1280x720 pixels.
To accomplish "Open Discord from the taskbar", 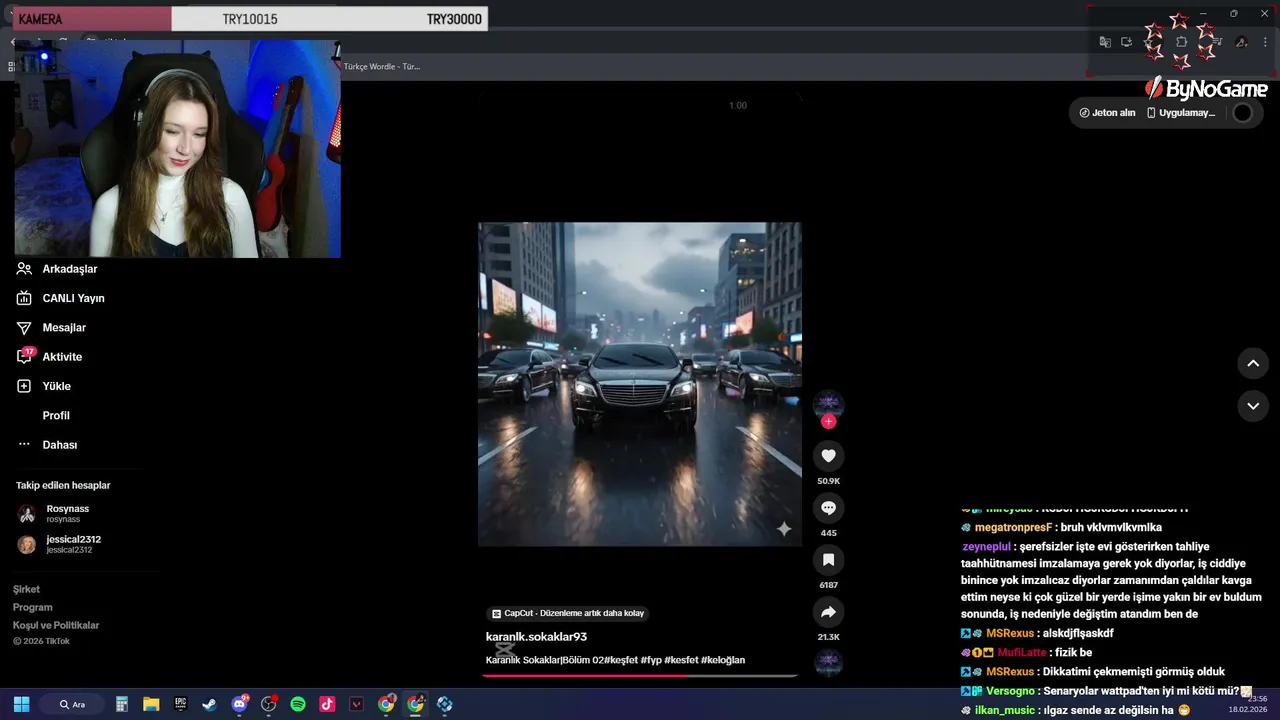I will coord(240,704).
